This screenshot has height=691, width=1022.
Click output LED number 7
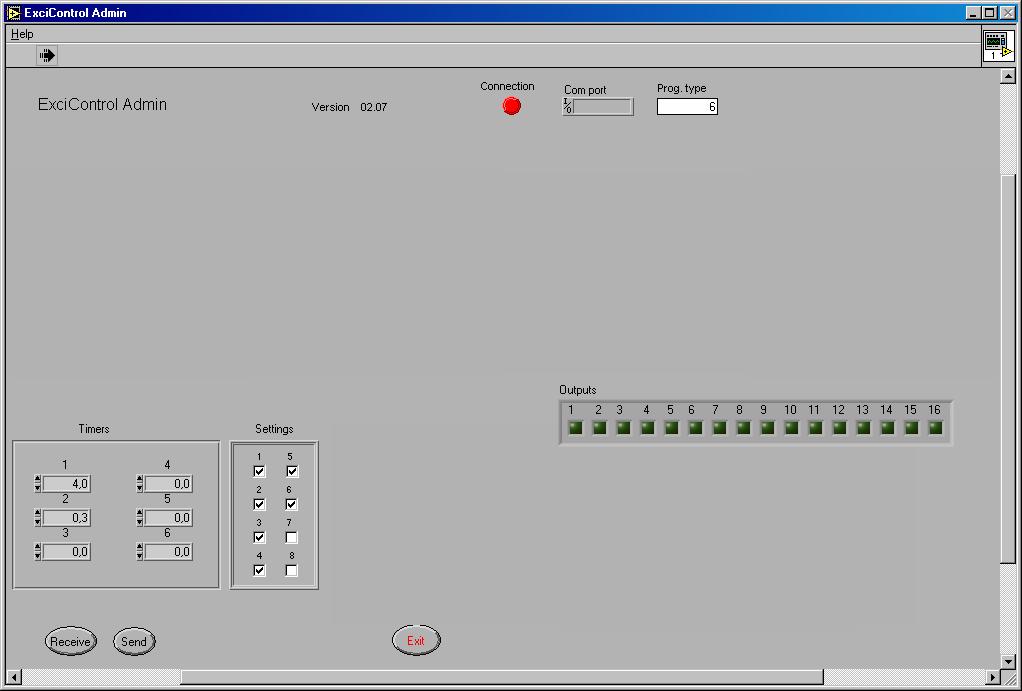click(x=720, y=428)
